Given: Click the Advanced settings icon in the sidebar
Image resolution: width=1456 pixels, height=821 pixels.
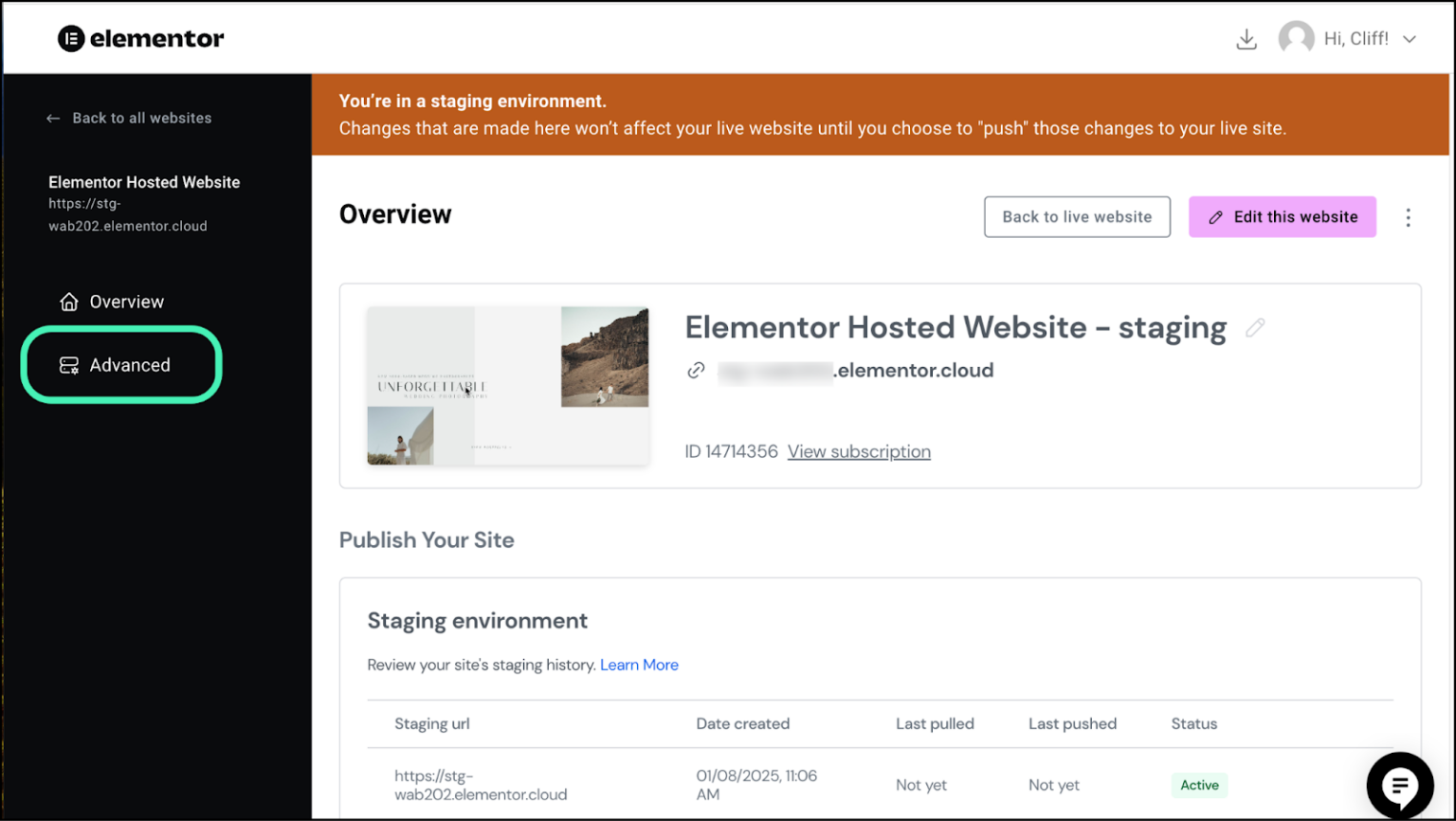Looking at the screenshot, I should 67,364.
